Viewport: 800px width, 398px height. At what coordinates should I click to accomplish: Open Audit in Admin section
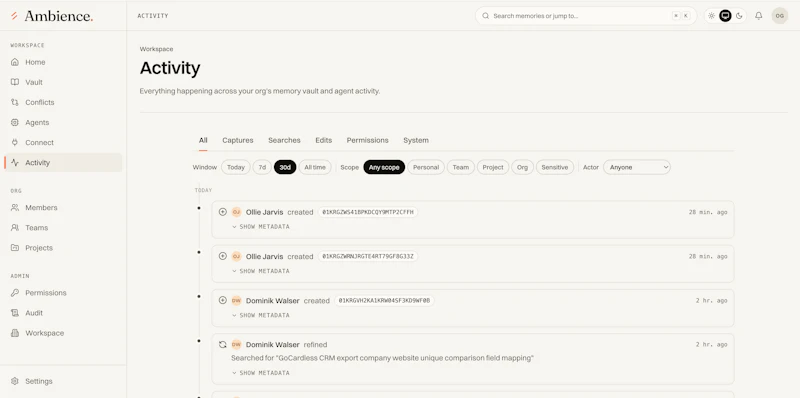pyautogui.click(x=63, y=313)
